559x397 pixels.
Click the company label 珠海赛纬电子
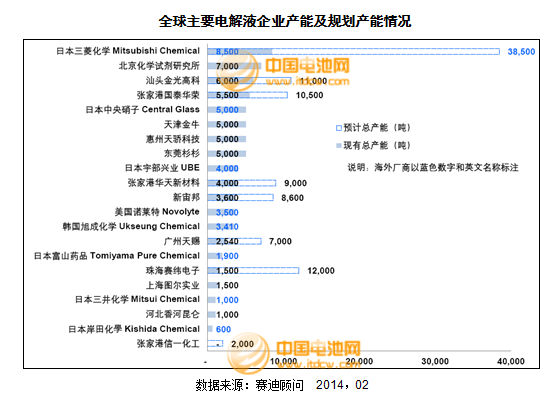click(173, 270)
